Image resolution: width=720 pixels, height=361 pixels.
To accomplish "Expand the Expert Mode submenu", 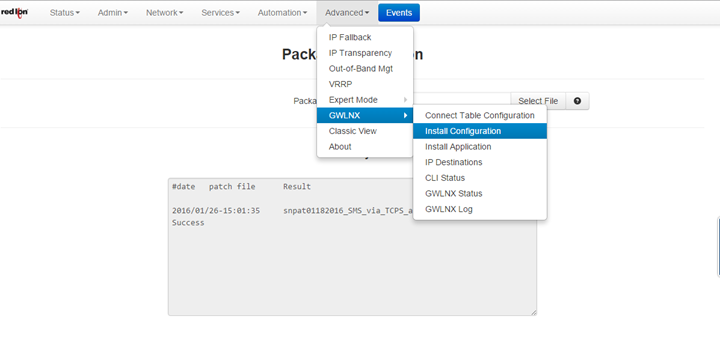I will [365, 100].
